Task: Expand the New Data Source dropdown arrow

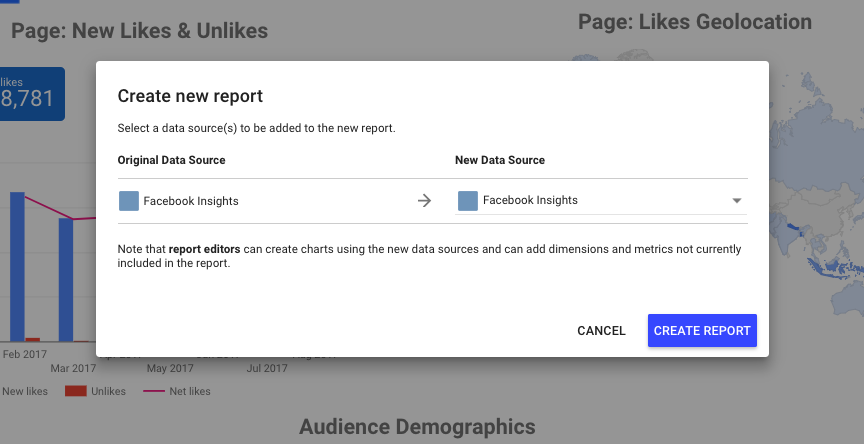Action: click(737, 201)
